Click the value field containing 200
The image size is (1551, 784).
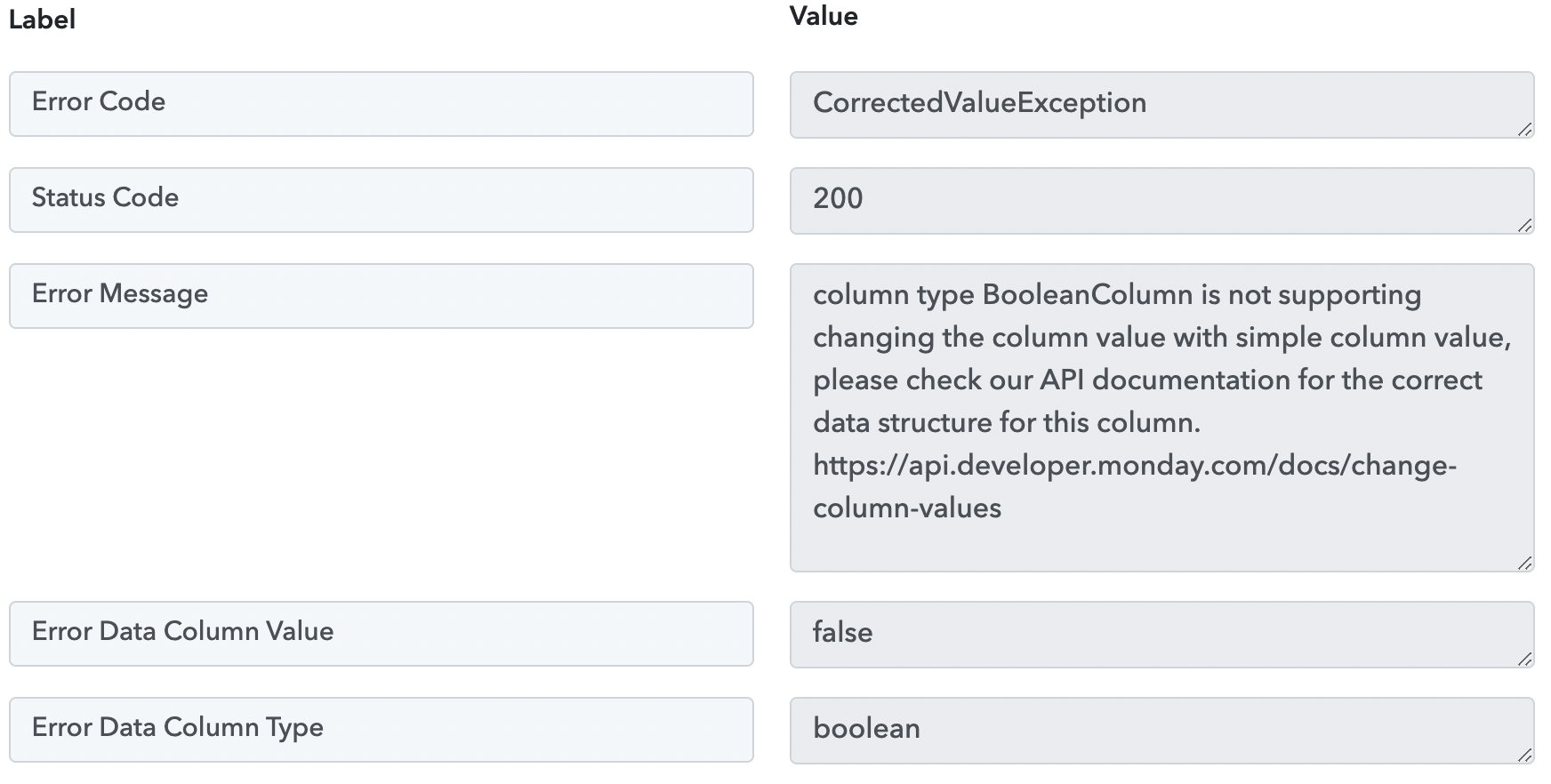click(1161, 201)
